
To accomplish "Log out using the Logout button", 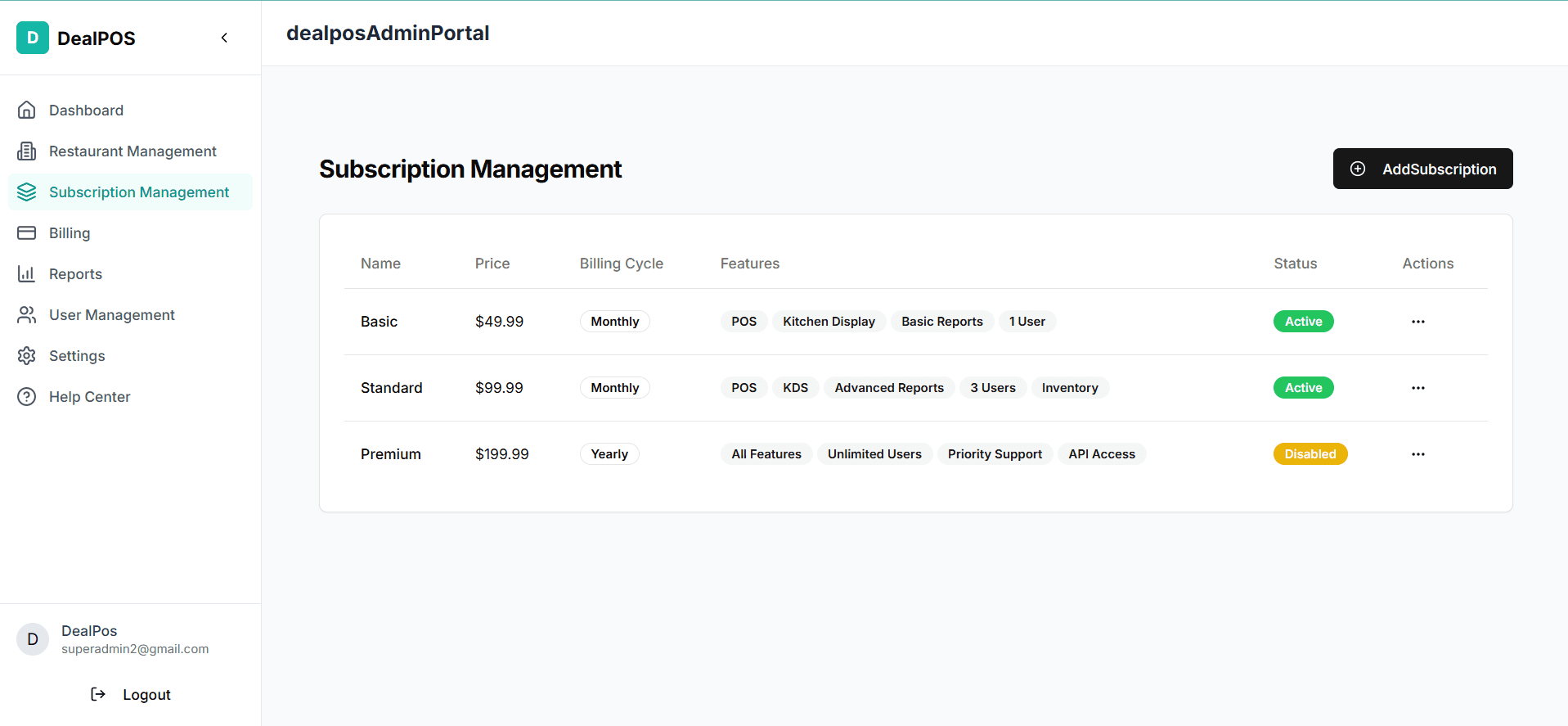I will pyautogui.click(x=131, y=694).
